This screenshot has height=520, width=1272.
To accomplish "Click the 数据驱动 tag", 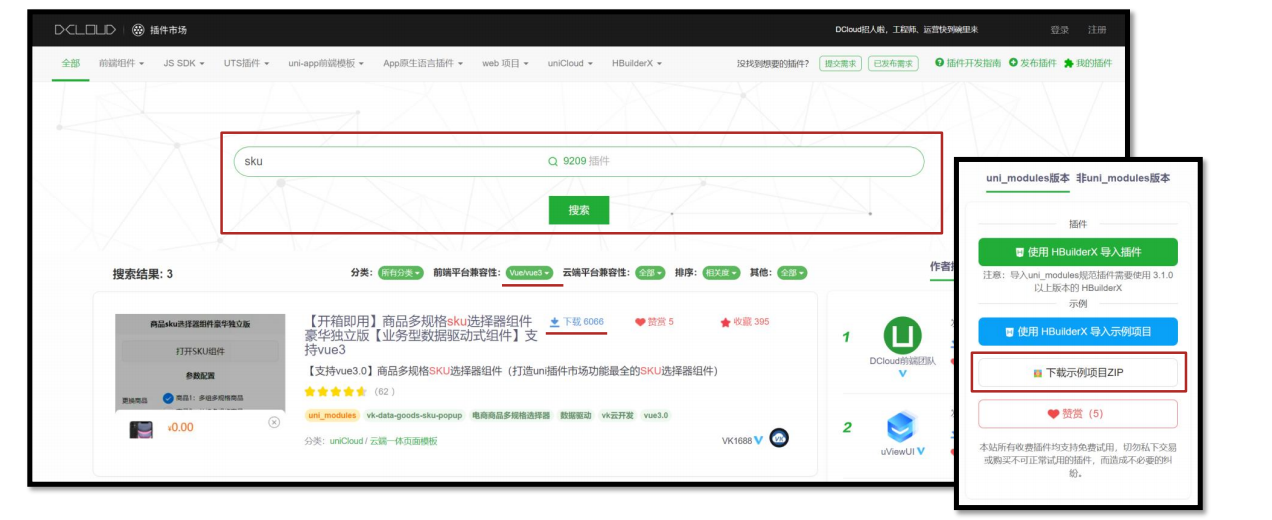I will [x=576, y=415].
